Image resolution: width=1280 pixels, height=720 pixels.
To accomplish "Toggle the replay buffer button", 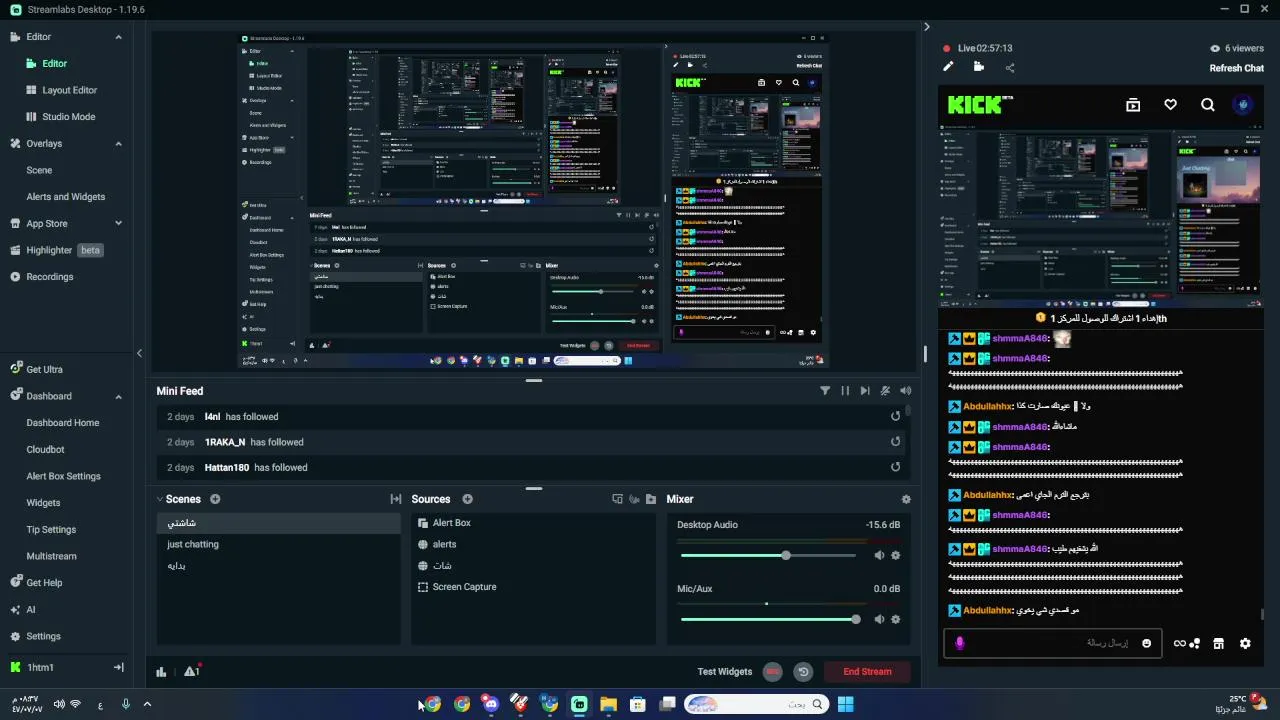I will pos(802,672).
